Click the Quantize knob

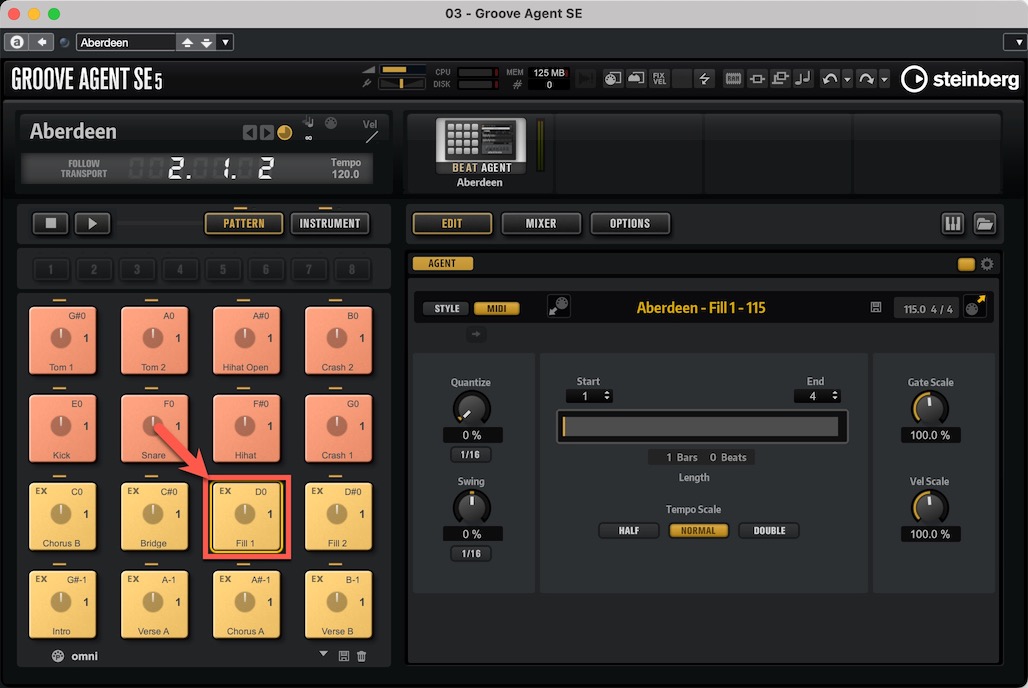tap(471, 409)
